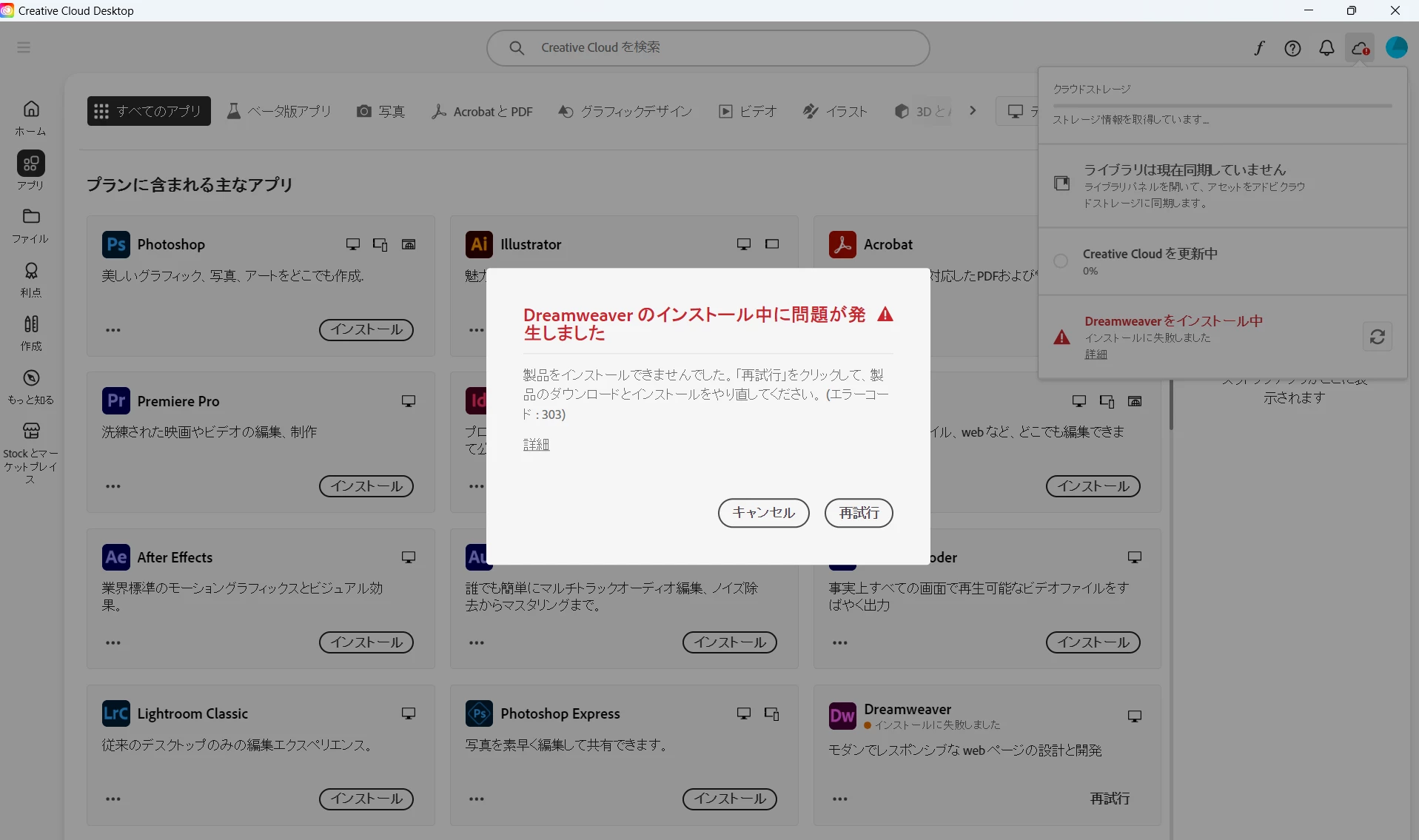Click the Photoshop web platform icon
The height and width of the screenshot is (840, 1419).
point(409,244)
